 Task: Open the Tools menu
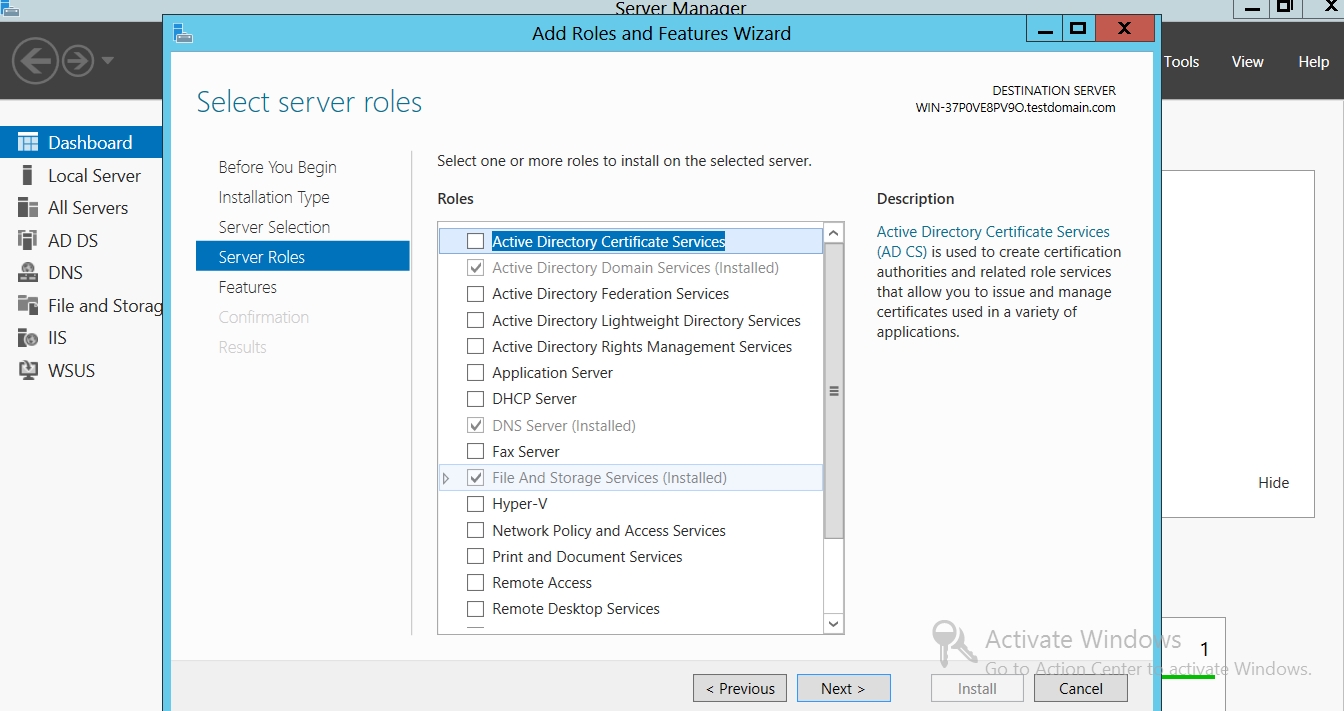click(1181, 62)
